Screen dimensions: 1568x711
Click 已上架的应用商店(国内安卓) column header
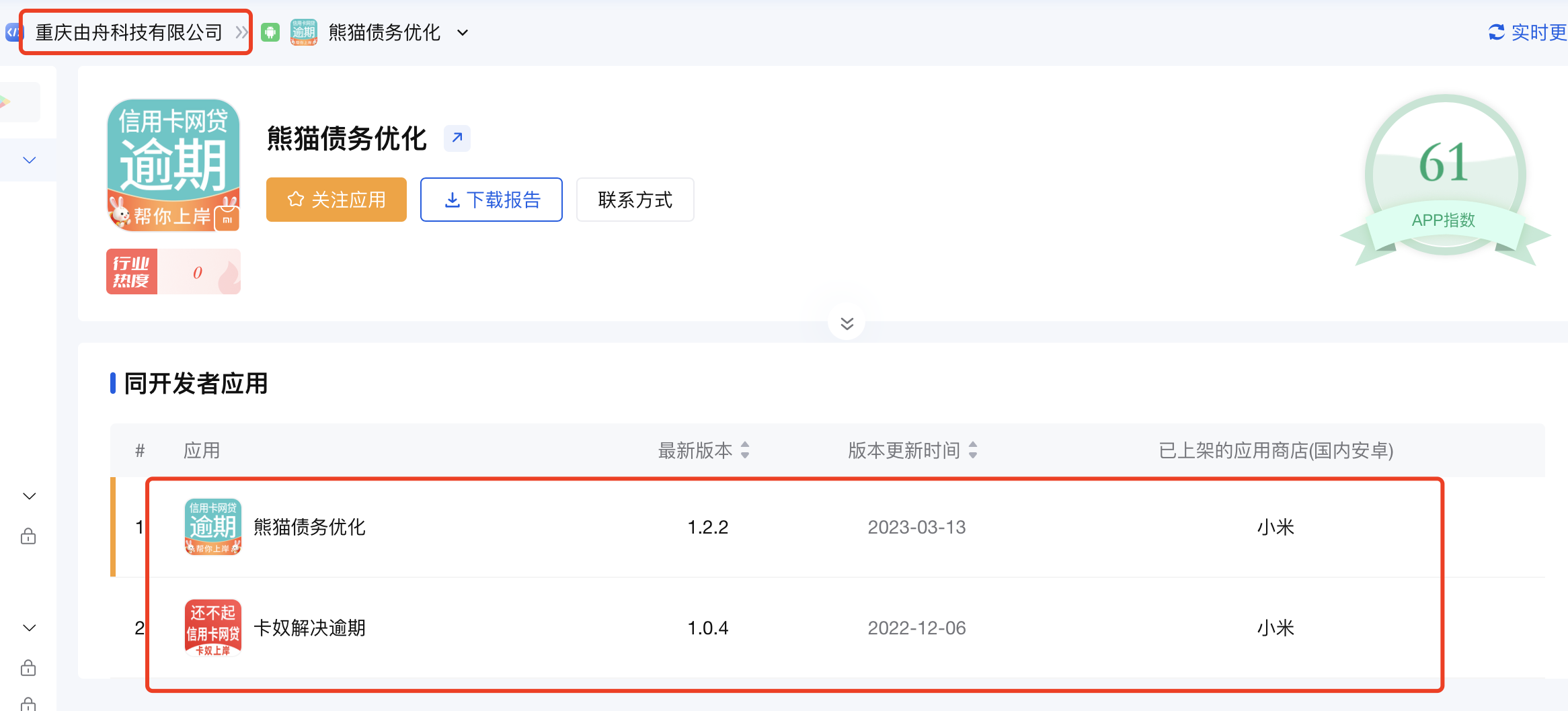[1276, 450]
